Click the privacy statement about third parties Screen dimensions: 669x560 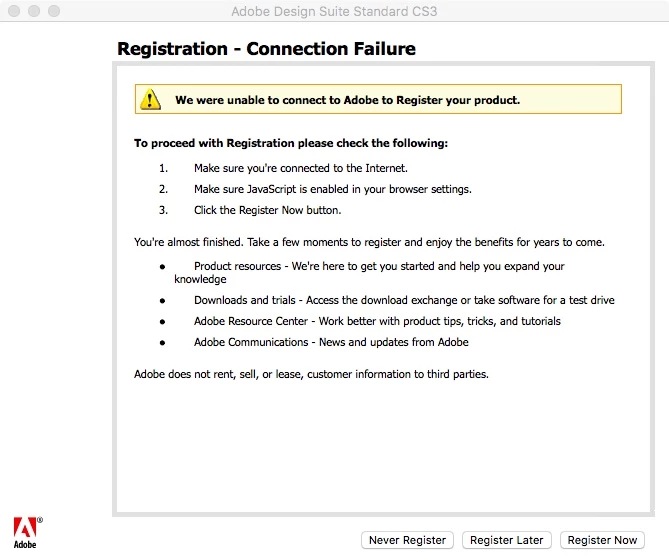[x=311, y=374]
